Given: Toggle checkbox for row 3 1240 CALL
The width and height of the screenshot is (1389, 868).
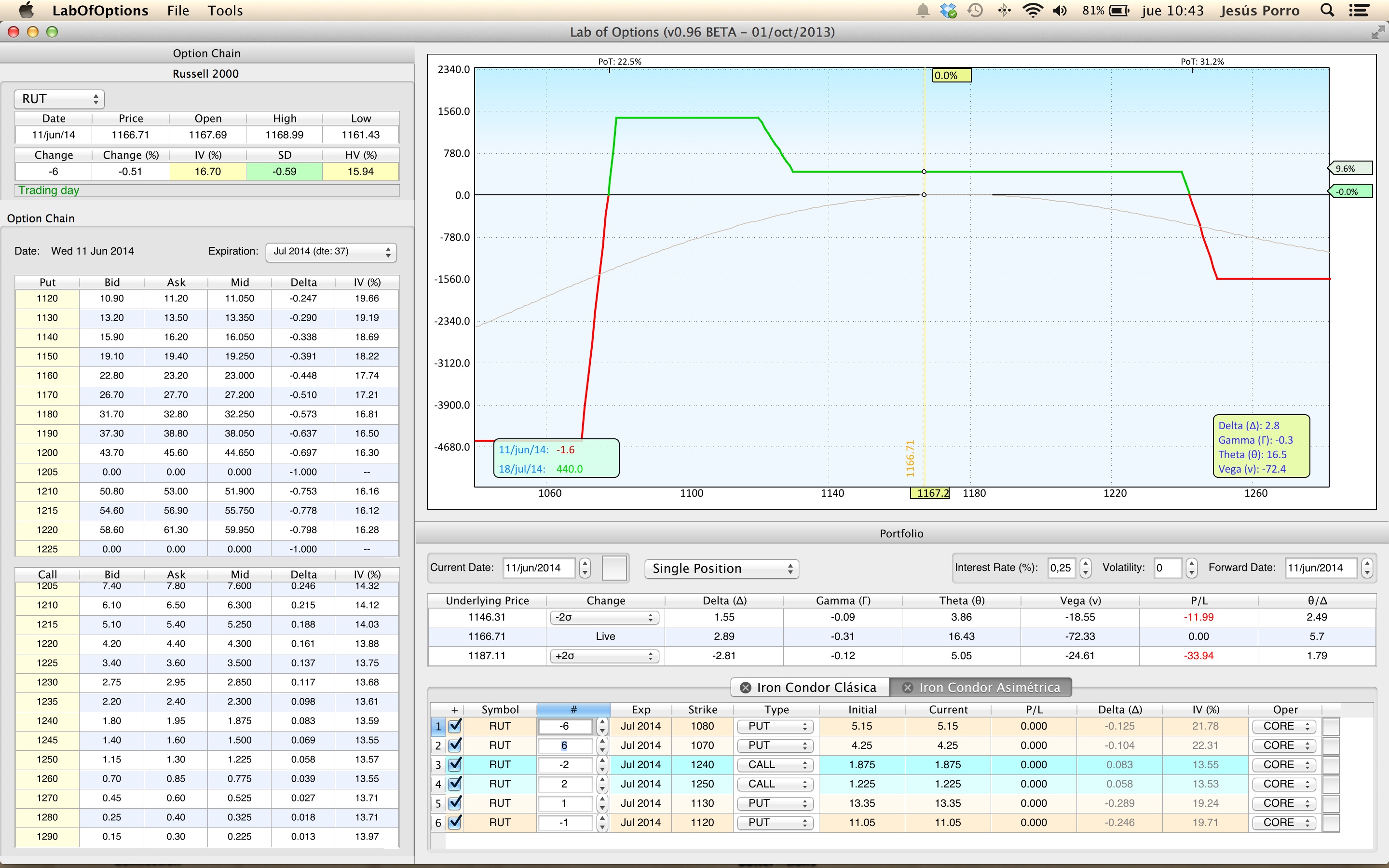Looking at the screenshot, I should 455,765.
